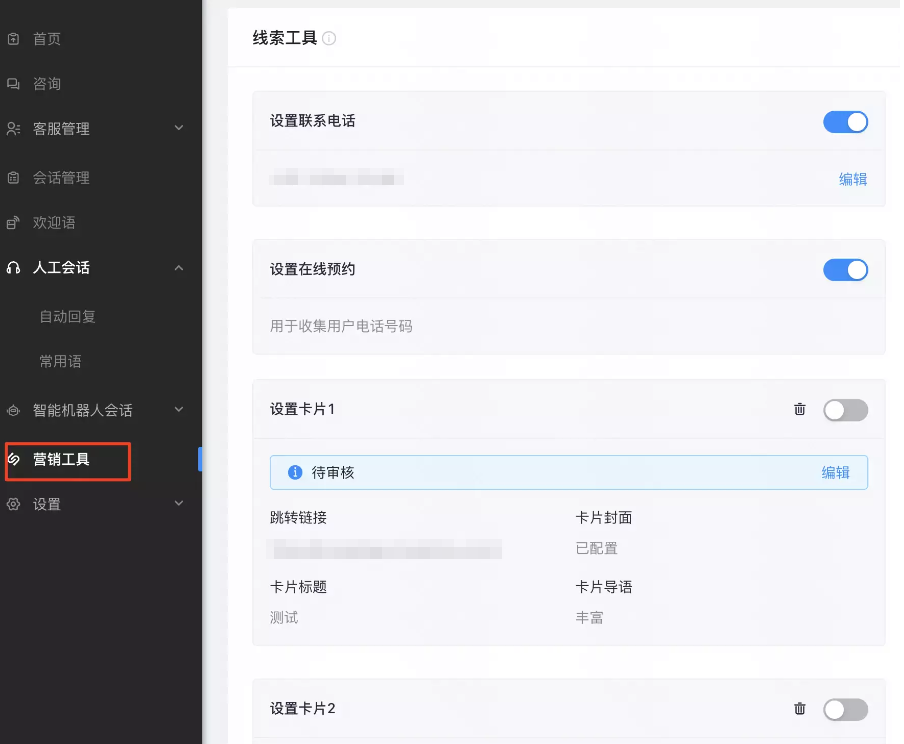The height and width of the screenshot is (744, 904).
Task: Click the info icon beside 线索工具
Action: pos(330,38)
